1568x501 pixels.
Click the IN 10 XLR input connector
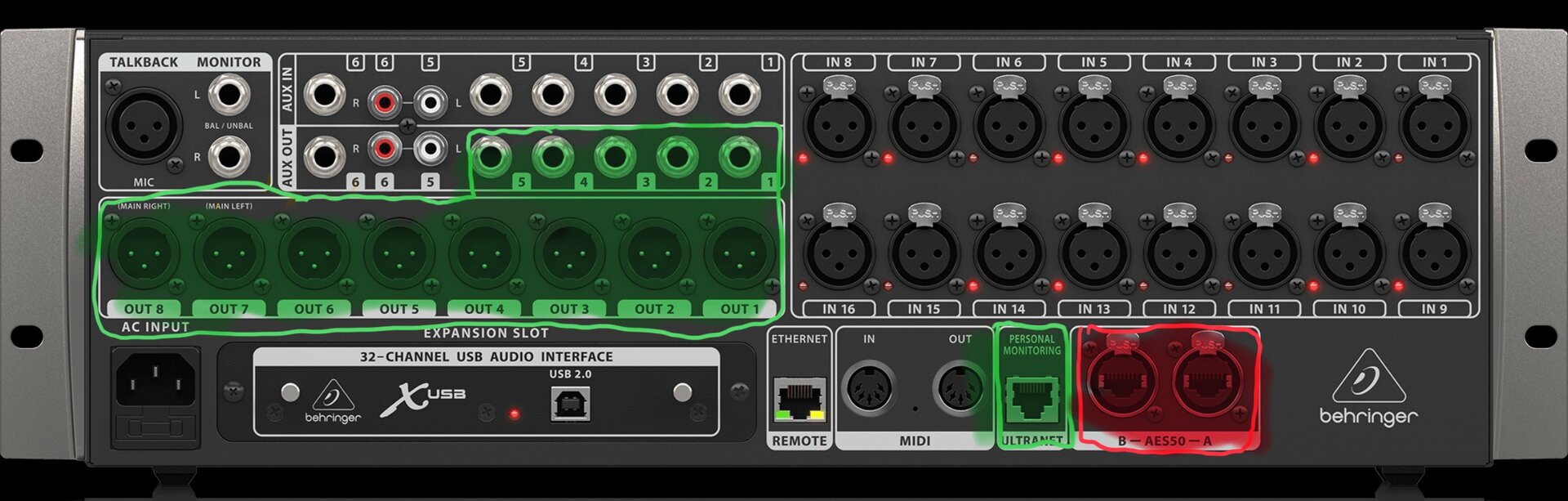tap(1349, 252)
